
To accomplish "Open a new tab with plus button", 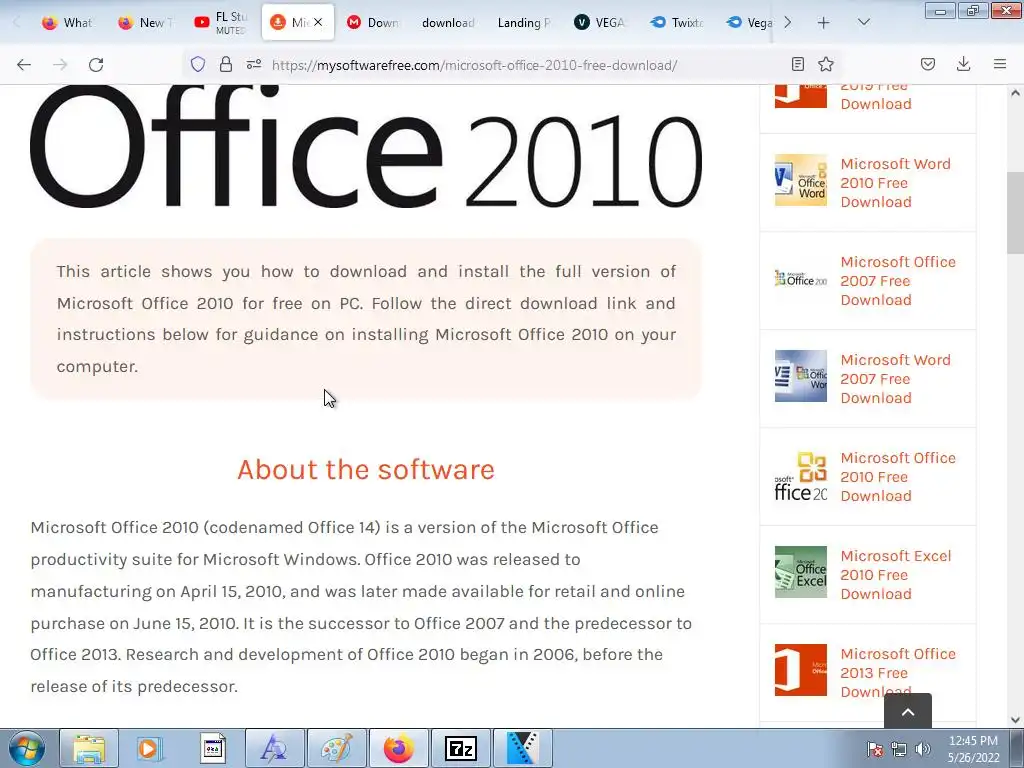I will (x=824, y=23).
